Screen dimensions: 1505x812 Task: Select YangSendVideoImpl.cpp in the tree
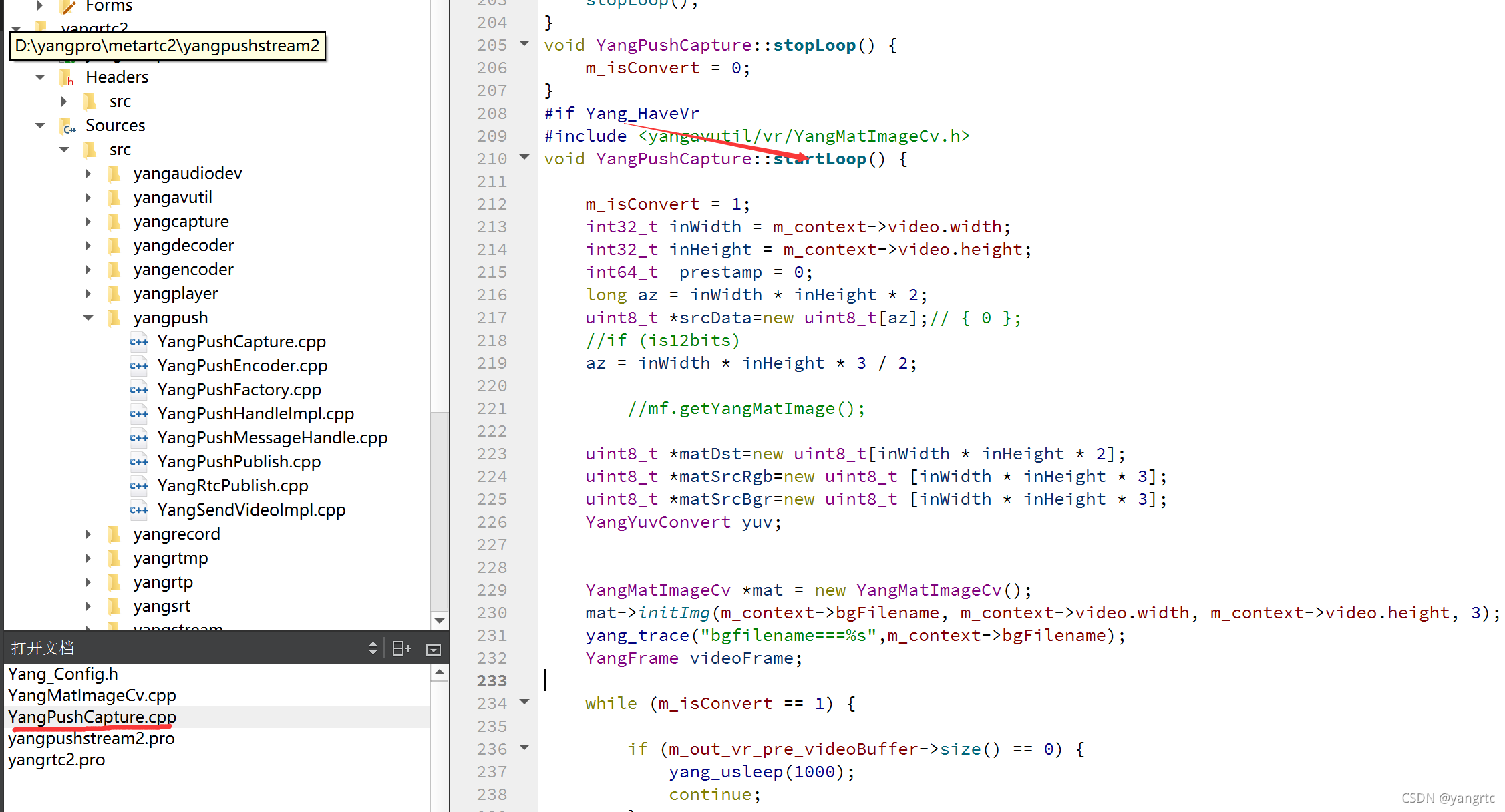[251, 510]
